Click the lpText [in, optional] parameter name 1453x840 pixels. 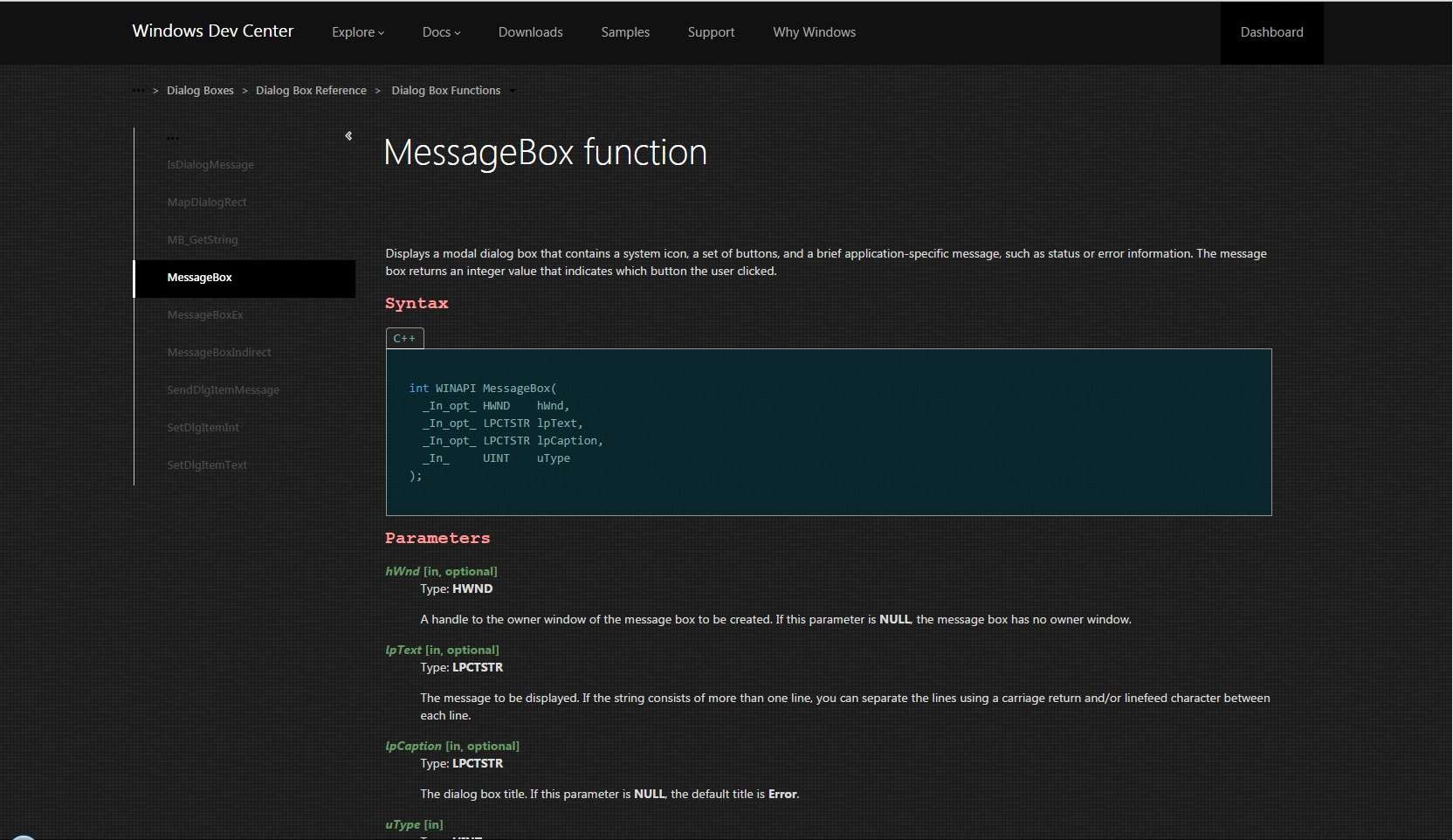click(442, 650)
